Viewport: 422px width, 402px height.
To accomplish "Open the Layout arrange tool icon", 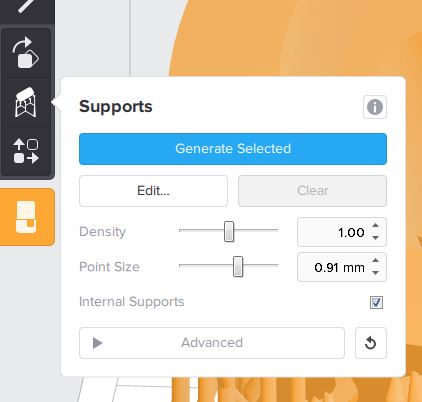I will pyautogui.click(x=26, y=151).
